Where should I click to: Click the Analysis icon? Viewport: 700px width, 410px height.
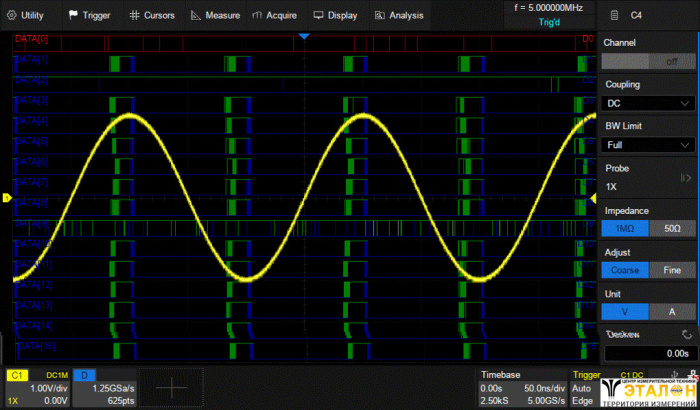pos(380,15)
